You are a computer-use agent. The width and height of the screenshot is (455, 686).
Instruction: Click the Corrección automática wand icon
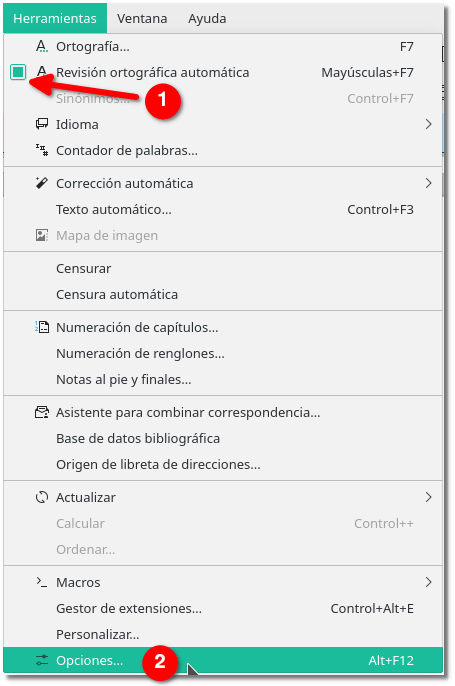[42, 183]
